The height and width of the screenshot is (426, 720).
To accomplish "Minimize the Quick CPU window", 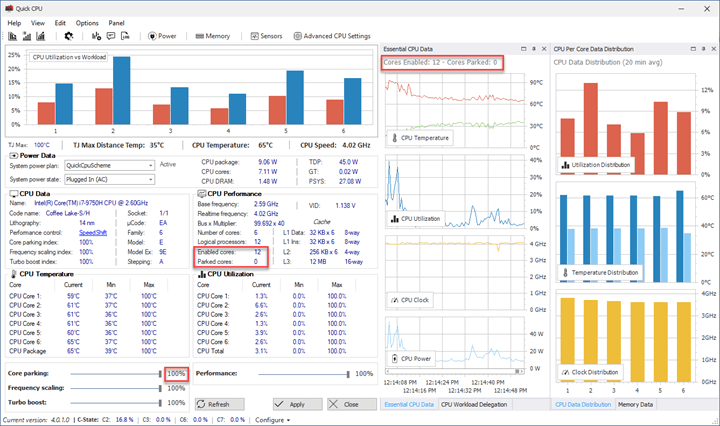I will [681, 8].
